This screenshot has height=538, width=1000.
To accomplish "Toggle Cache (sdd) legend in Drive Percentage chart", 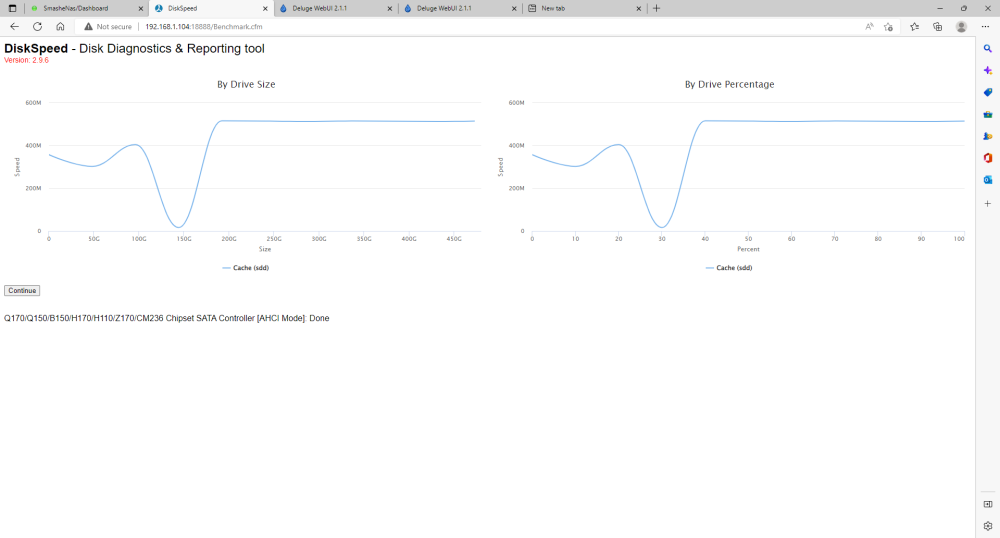I will pos(729,268).
